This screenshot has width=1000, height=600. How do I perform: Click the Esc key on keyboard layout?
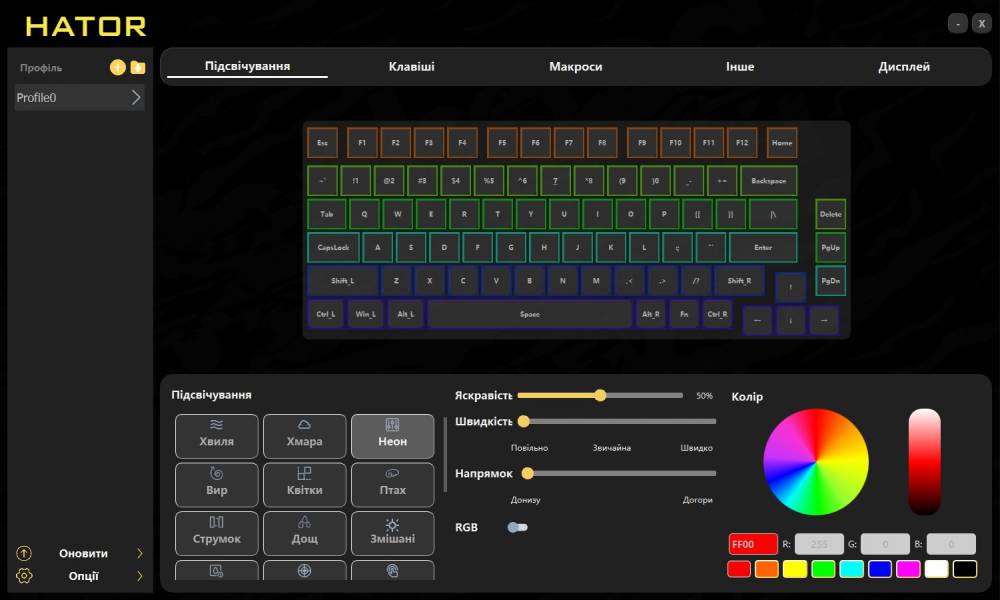pyautogui.click(x=322, y=143)
